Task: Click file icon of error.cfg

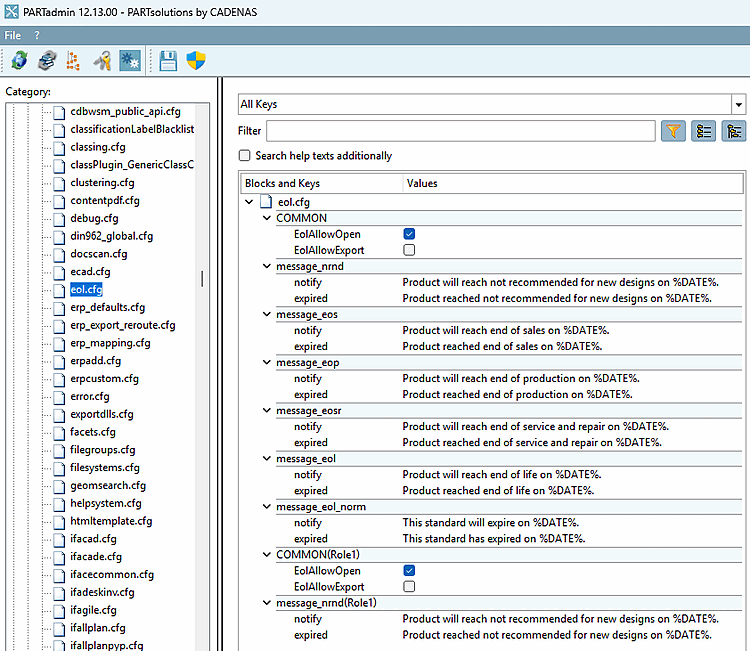Action: pyautogui.click(x=59, y=397)
